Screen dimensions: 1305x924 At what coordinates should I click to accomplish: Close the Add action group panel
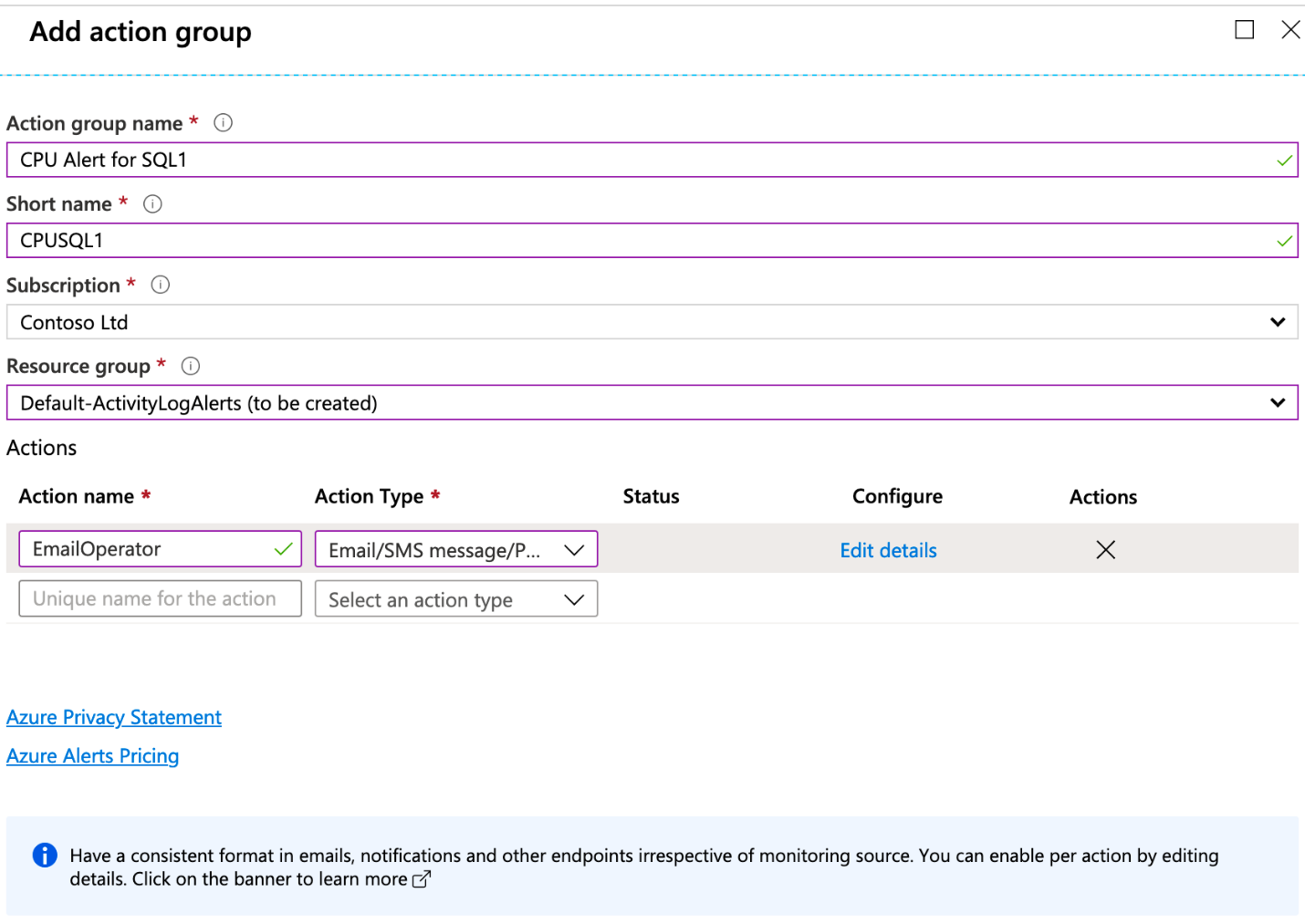tap(1290, 30)
